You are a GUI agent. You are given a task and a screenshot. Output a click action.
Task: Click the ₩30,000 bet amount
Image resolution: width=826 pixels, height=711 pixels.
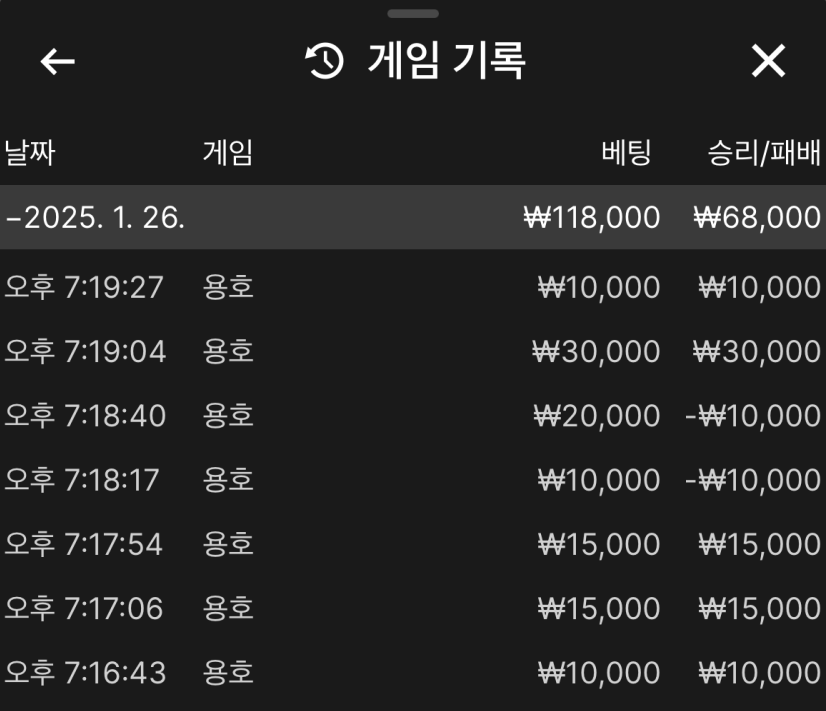point(597,352)
